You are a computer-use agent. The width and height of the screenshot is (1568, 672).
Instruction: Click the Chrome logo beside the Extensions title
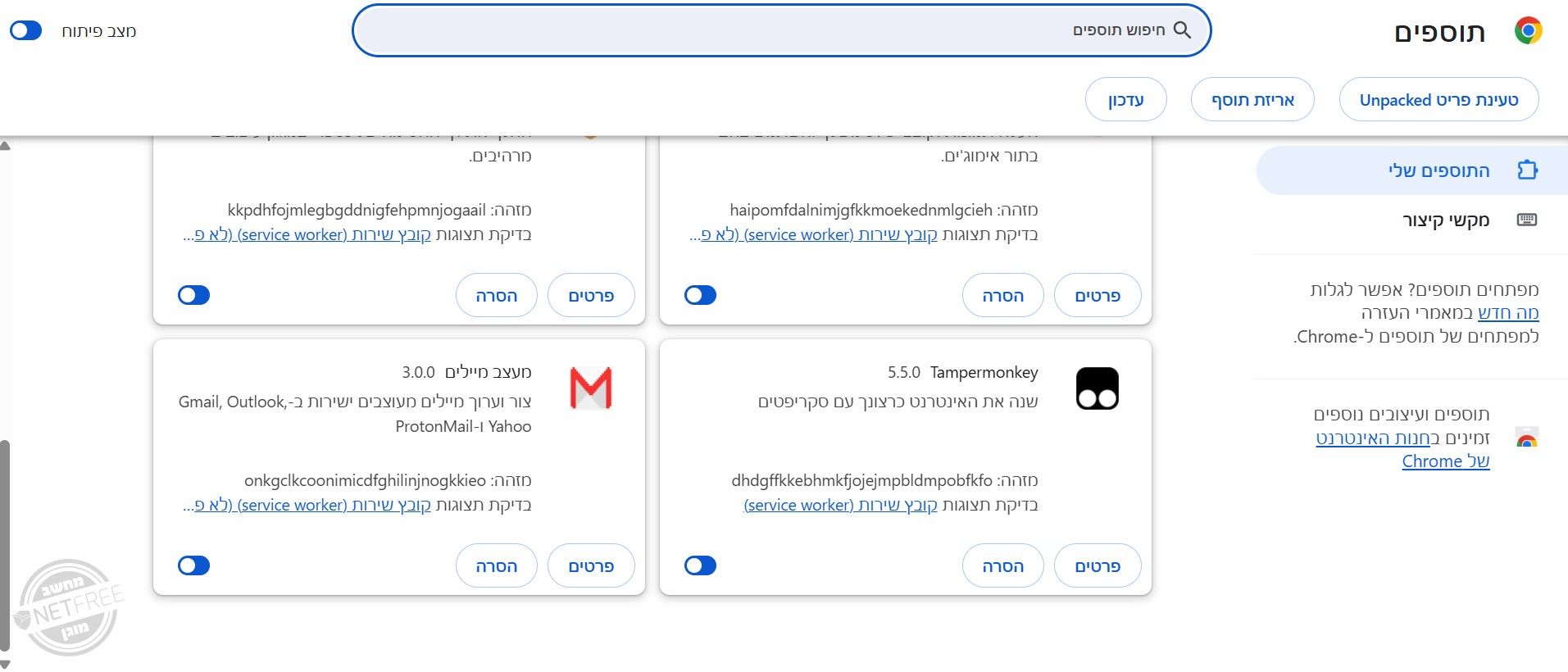click(1528, 31)
